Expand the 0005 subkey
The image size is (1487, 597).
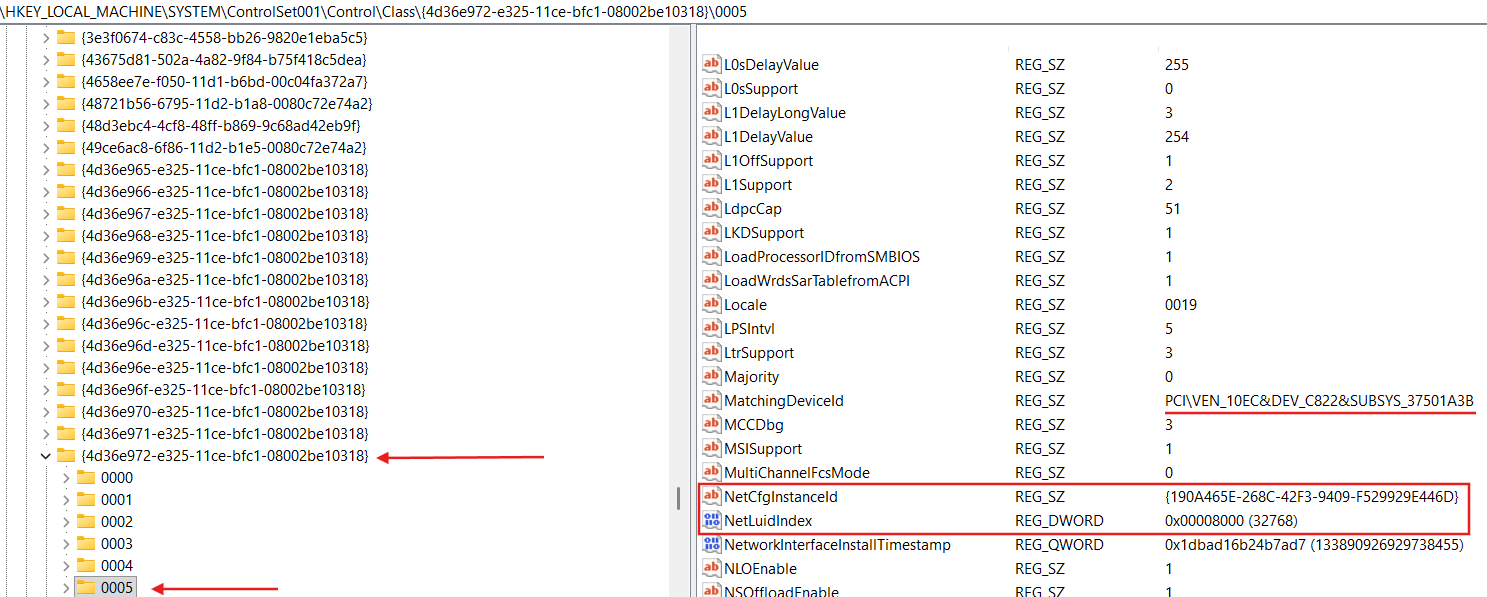[x=66, y=588]
